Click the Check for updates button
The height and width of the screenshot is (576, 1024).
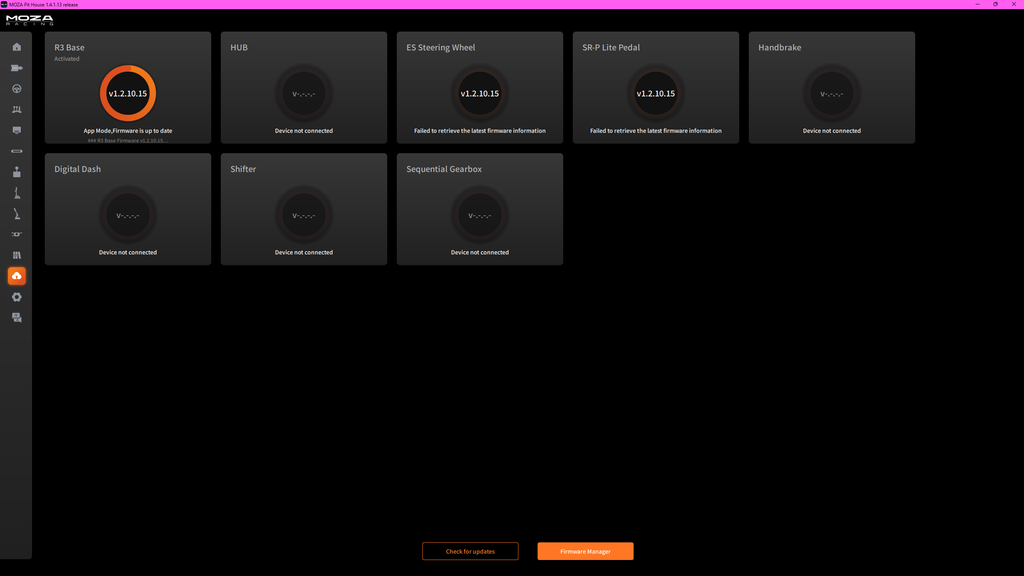point(470,551)
